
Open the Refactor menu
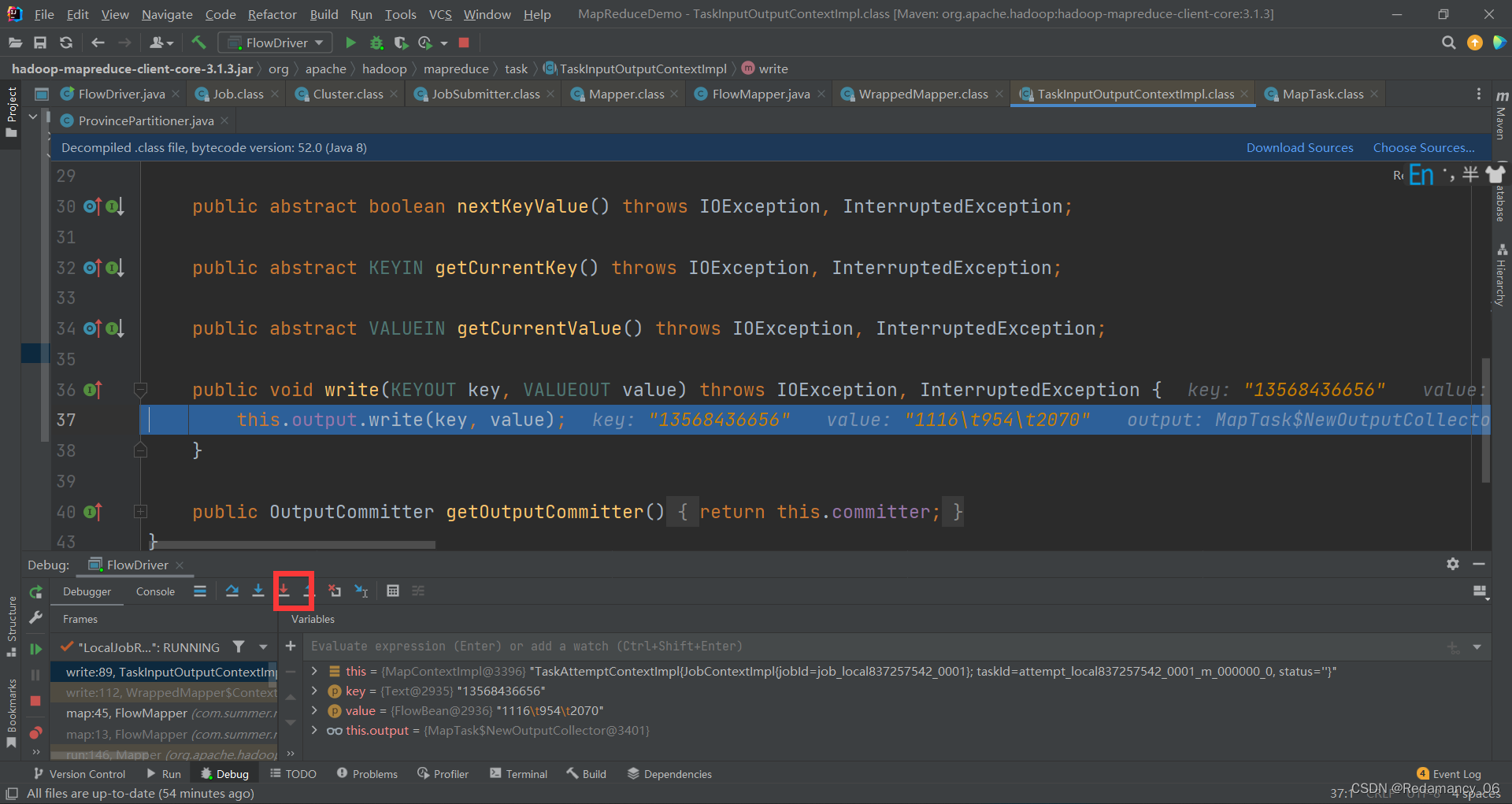pyautogui.click(x=272, y=14)
